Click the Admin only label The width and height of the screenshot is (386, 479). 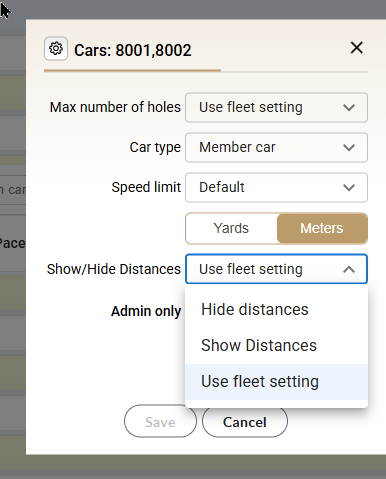tap(146, 311)
